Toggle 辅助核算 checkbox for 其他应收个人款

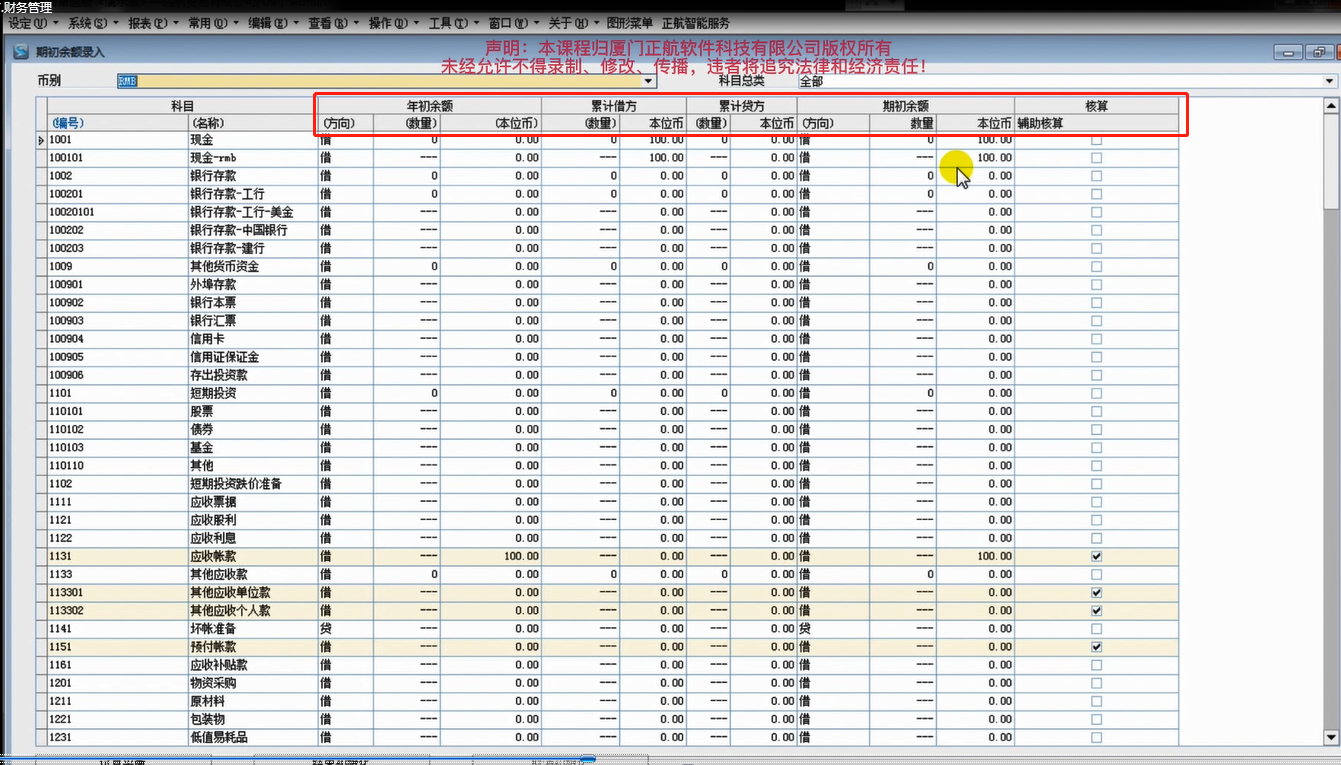pyautogui.click(x=1097, y=611)
